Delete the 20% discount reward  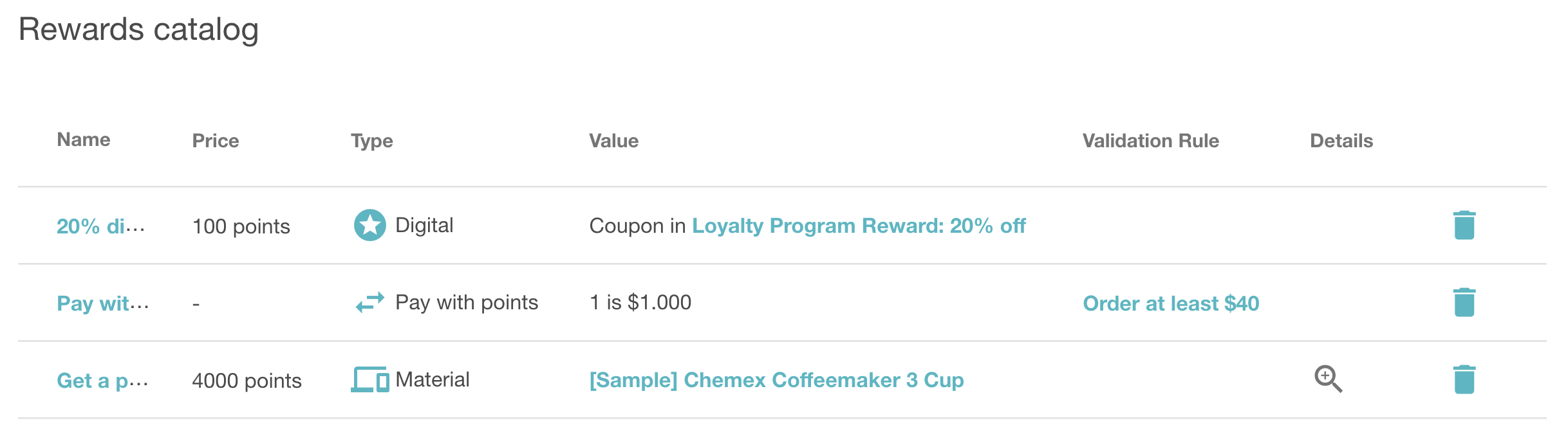[x=1464, y=225]
